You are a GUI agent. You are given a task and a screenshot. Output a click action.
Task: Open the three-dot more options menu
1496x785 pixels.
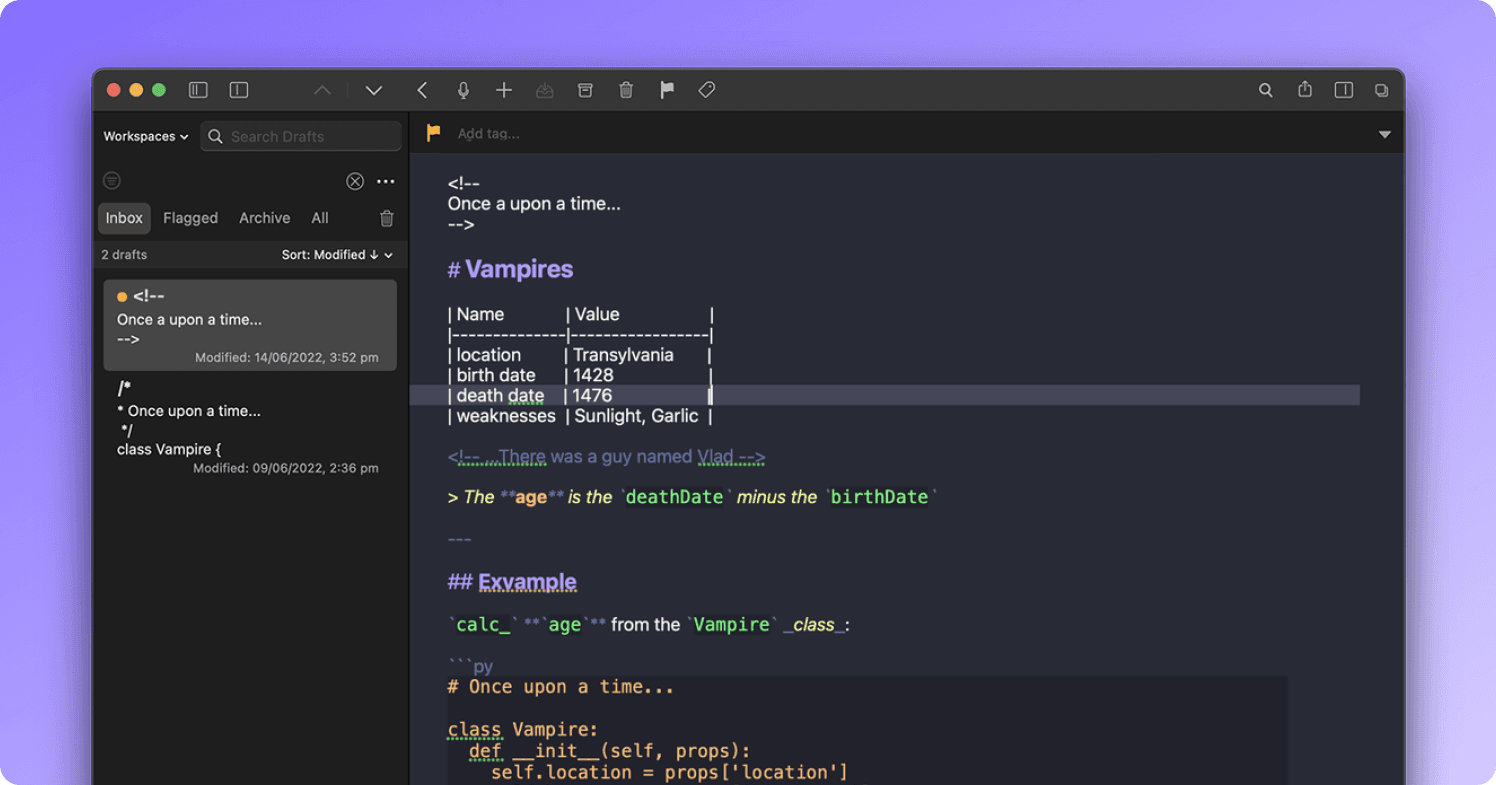pos(386,181)
